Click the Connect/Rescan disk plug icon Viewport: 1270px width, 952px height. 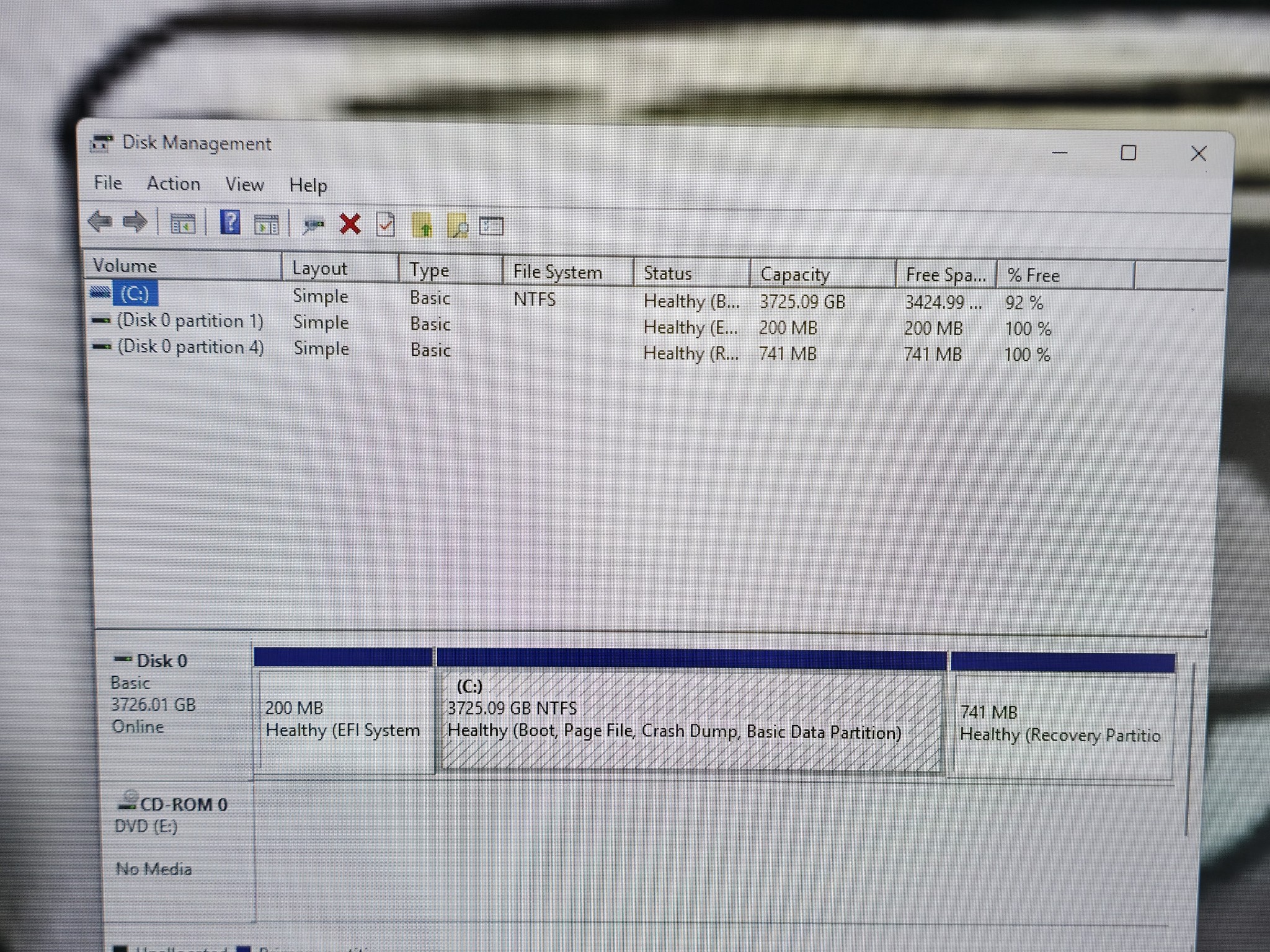point(314,225)
